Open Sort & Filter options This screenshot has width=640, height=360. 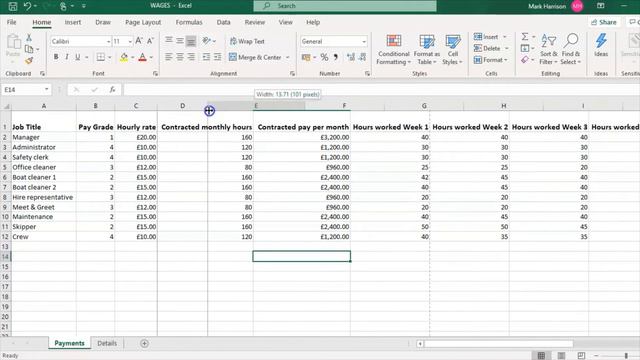[x=548, y=49]
